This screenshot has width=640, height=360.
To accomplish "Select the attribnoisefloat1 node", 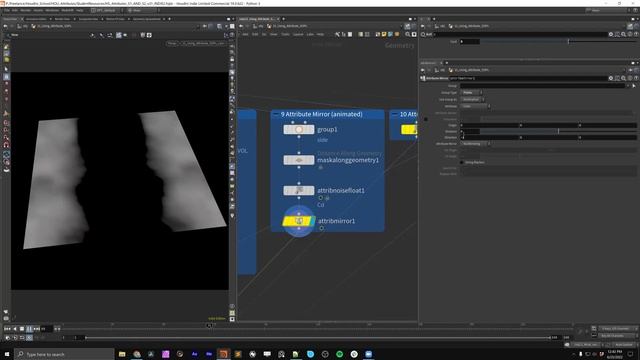I will [299, 191].
